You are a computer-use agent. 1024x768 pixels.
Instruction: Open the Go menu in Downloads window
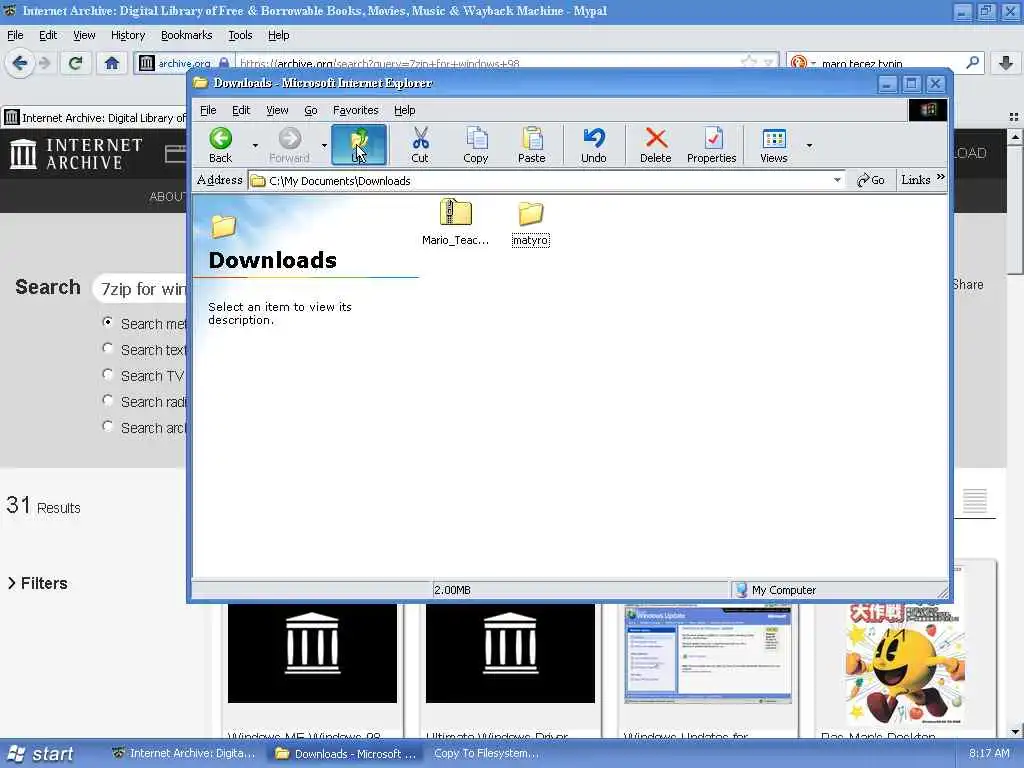tap(311, 110)
